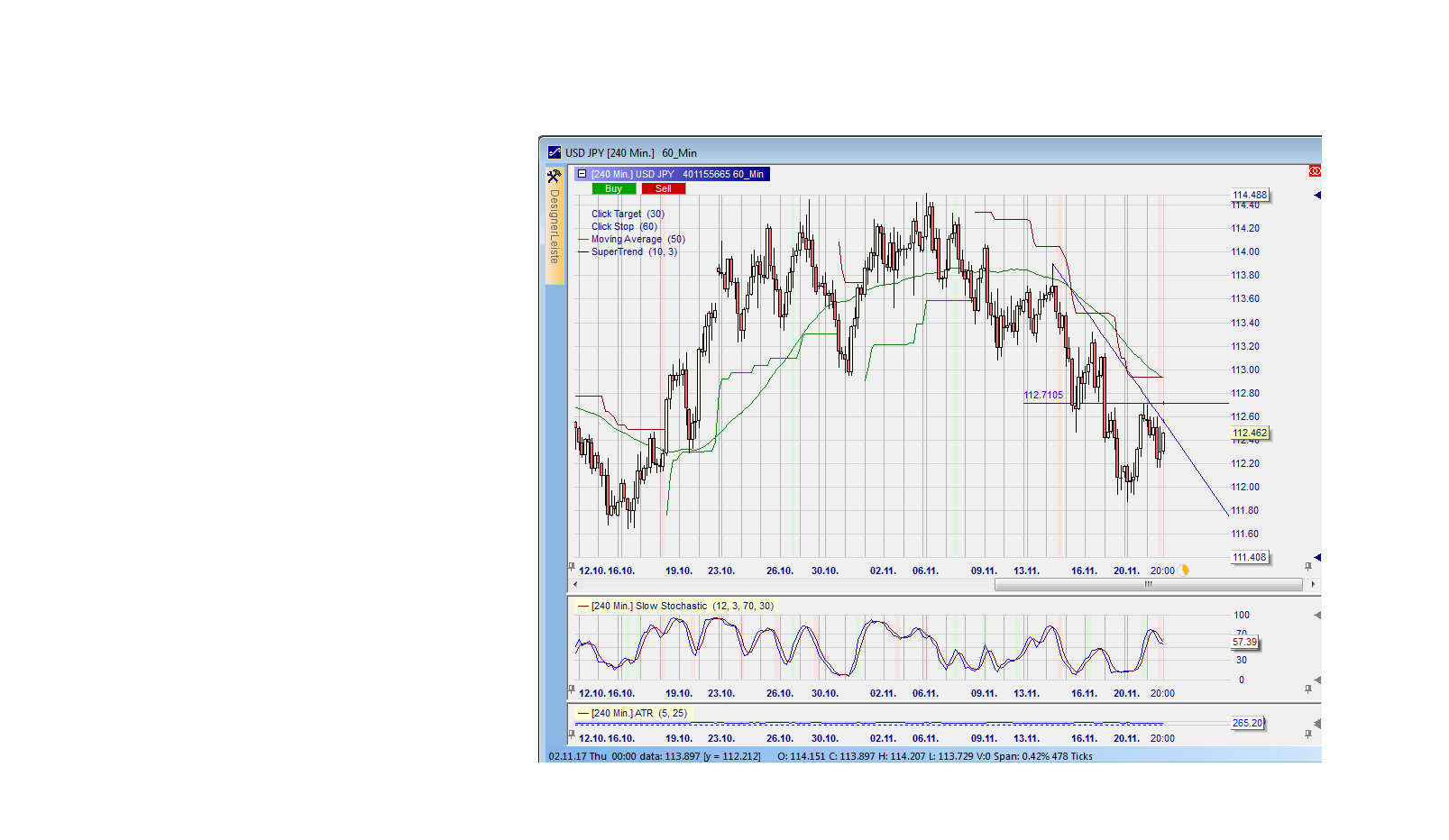Image resolution: width=1449 pixels, height=840 pixels.
Task: Click the current price tag 112.462
Action: point(1250,433)
